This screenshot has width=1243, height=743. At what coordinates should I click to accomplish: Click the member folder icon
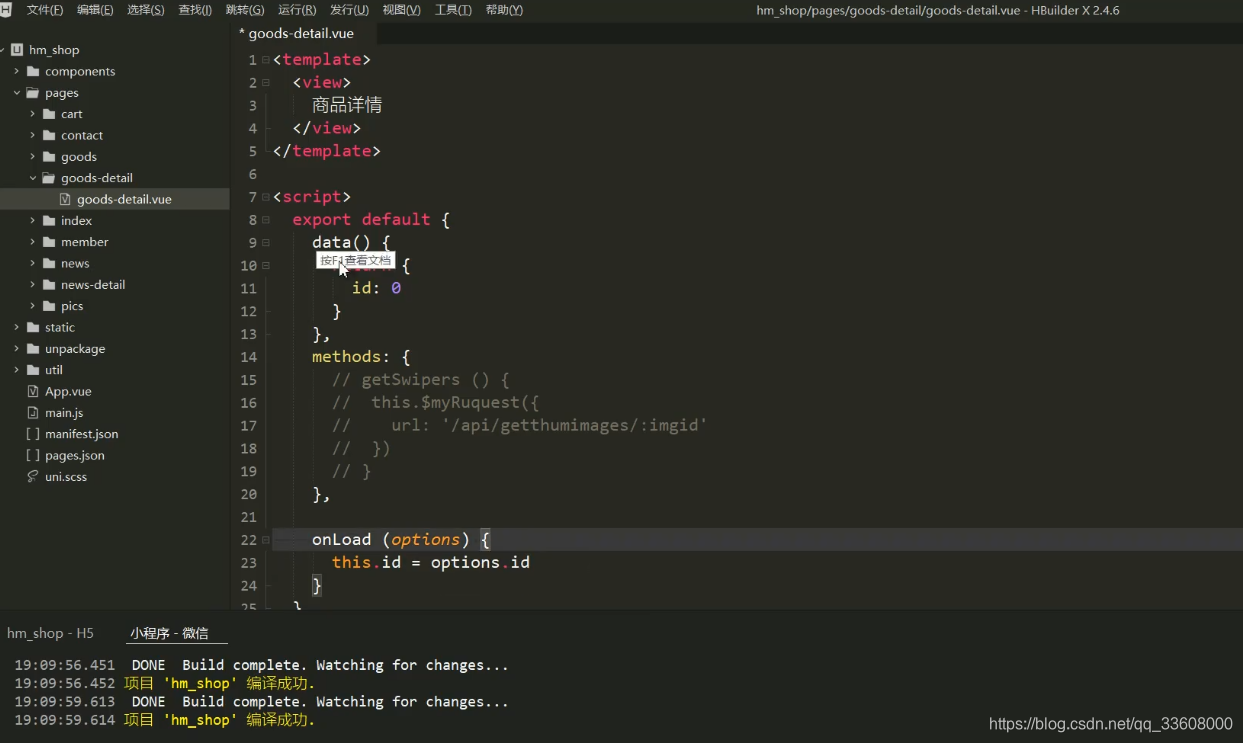[x=49, y=242]
